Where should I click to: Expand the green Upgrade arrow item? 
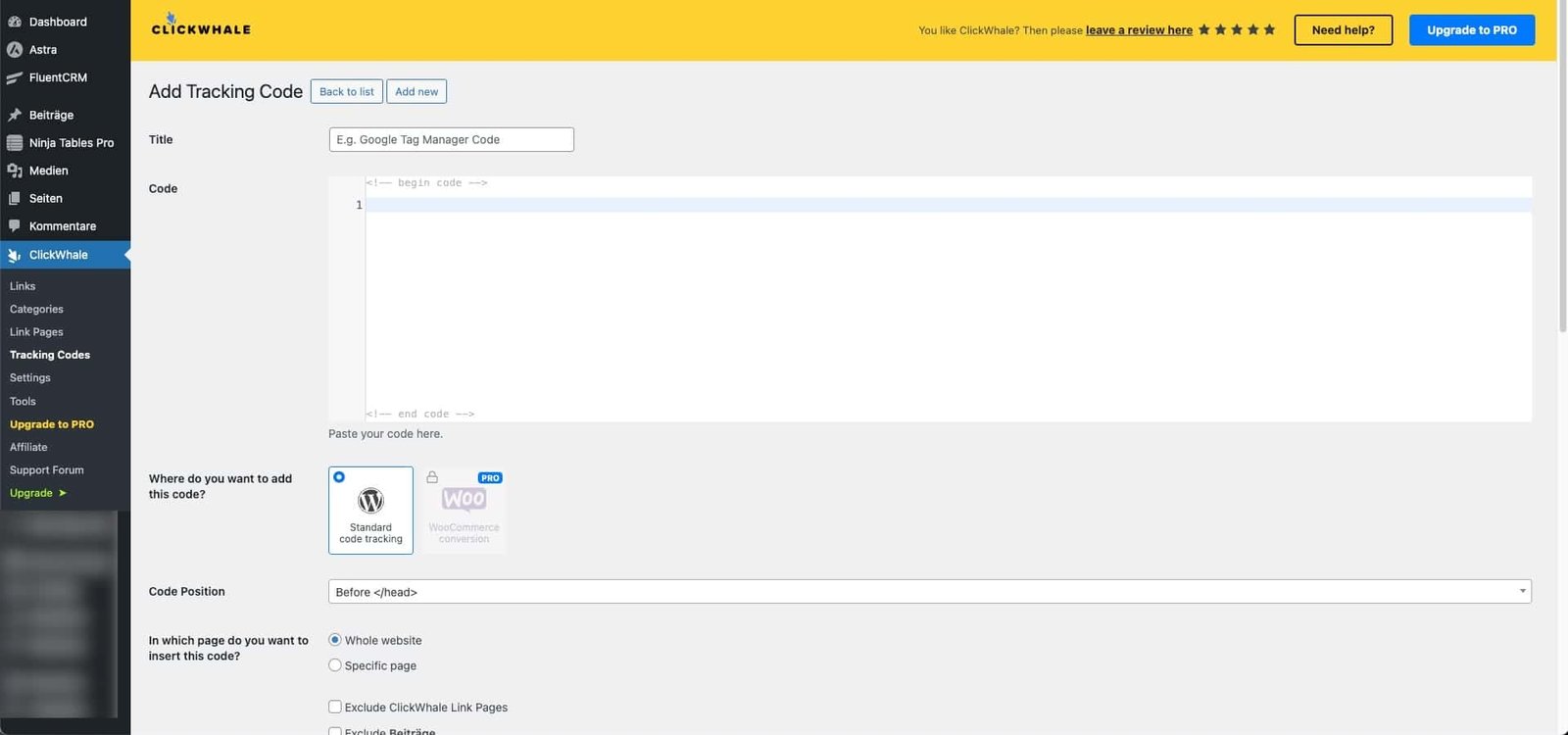coord(38,493)
